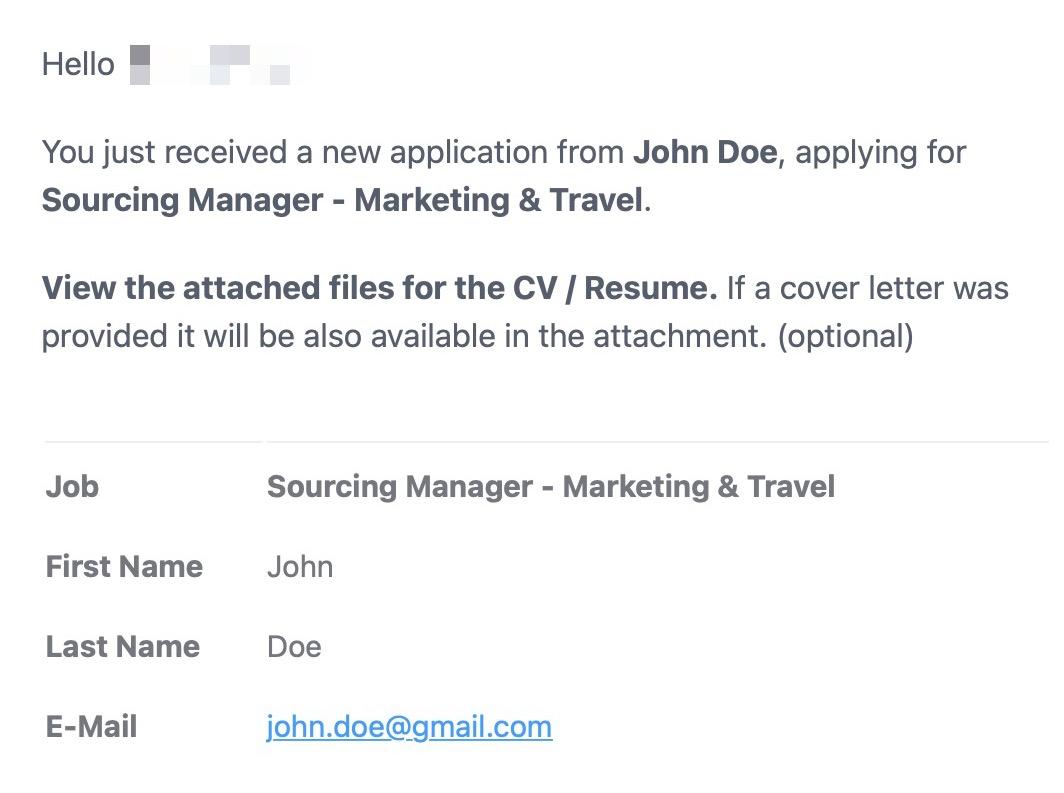The image size is (1064, 793).
Task: Click the First Name label
Action: 124,566
